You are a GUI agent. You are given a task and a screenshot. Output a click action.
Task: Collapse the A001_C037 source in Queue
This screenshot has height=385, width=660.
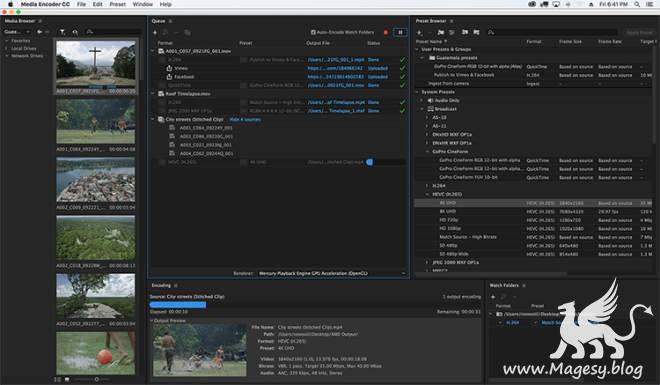pos(153,51)
